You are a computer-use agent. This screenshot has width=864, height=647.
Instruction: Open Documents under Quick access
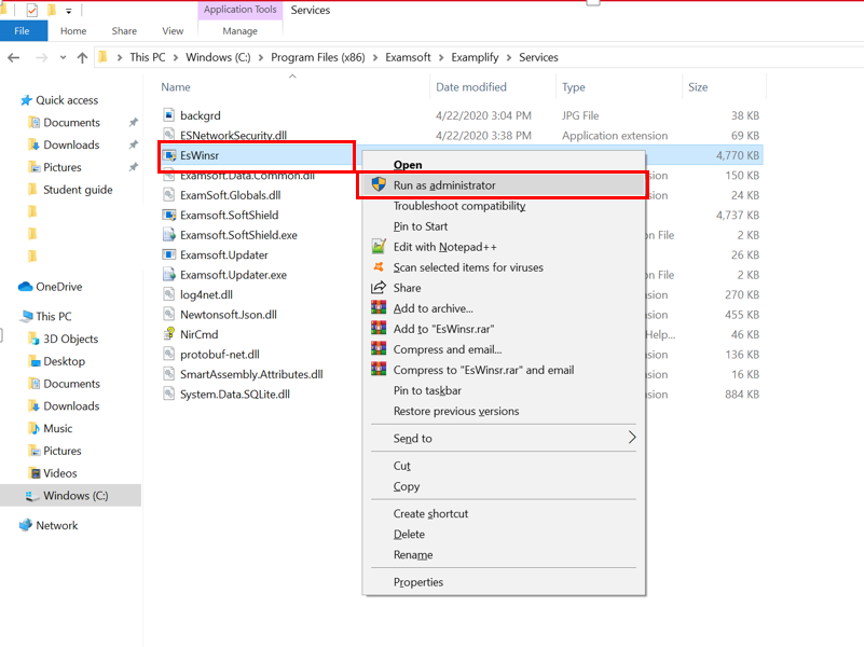click(x=72, y=122)
